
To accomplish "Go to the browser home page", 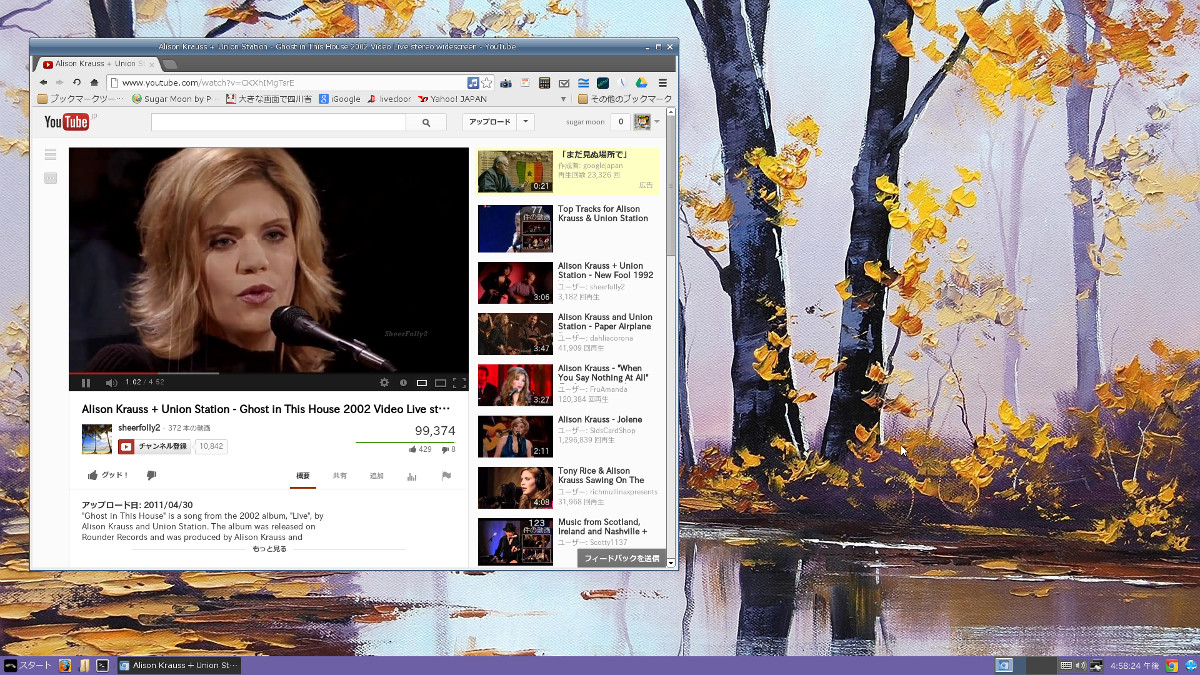I will pos(94,82).
